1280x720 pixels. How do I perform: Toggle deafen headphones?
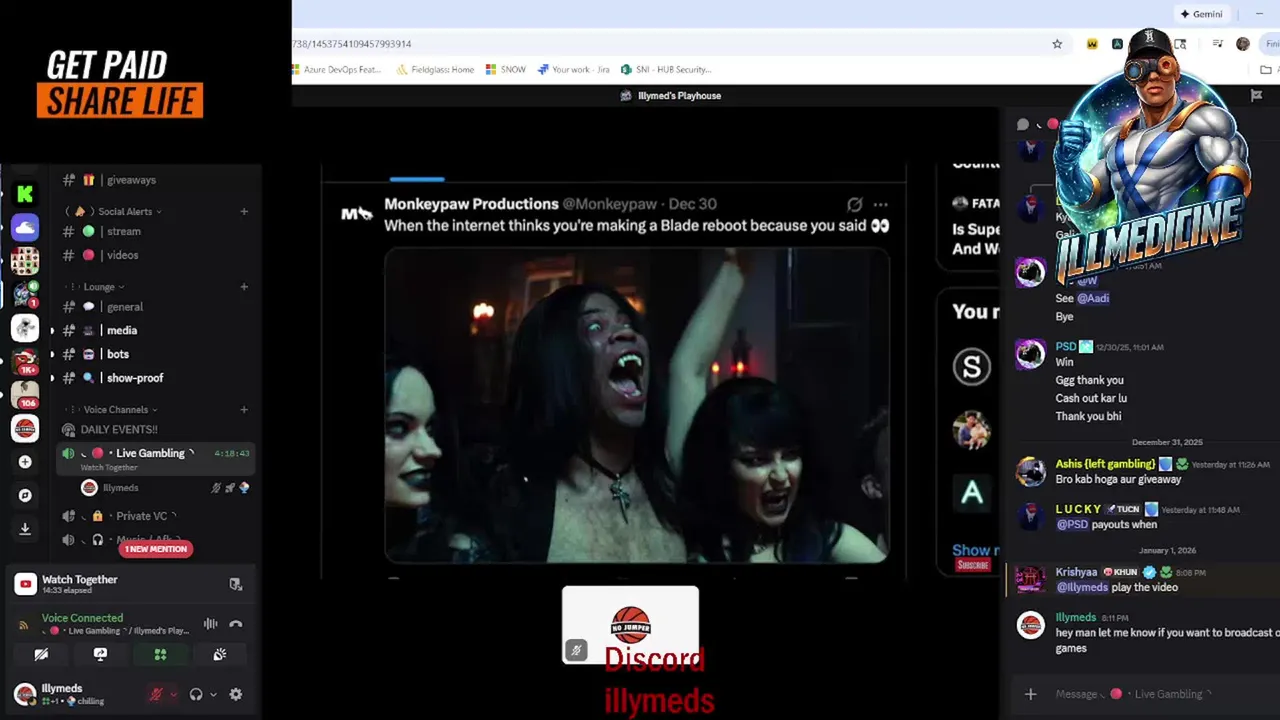click(x=196, y=694)
